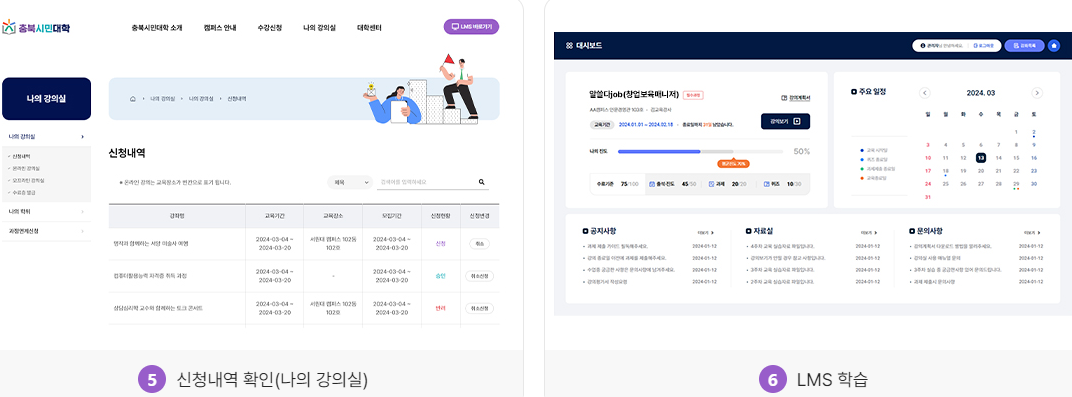Viewport: 1072px width, 397px height.
Task: Click the 교육 시작일 legend dot
Action: tap(862, 150)
